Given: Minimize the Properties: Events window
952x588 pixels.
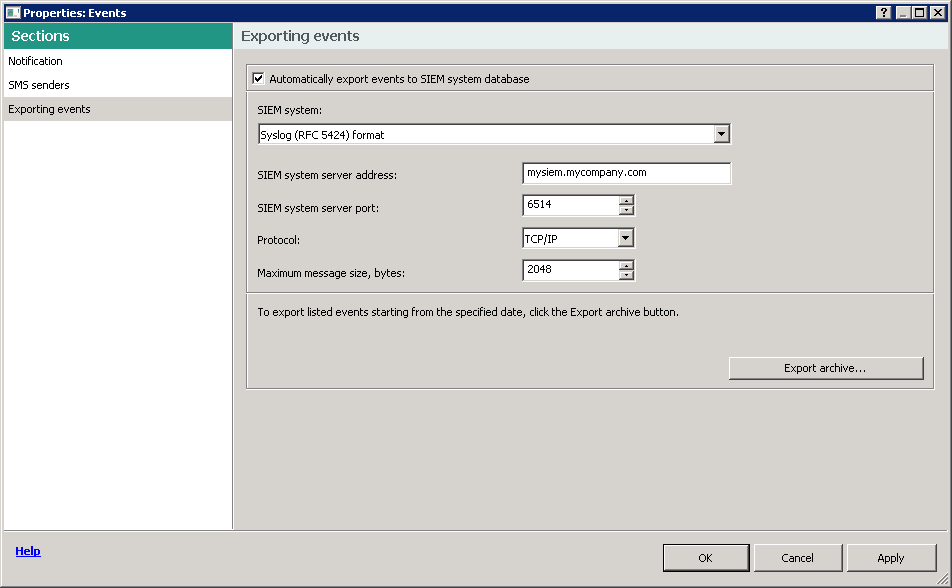Looking at the screenshot, I should (x=903, y=12).
